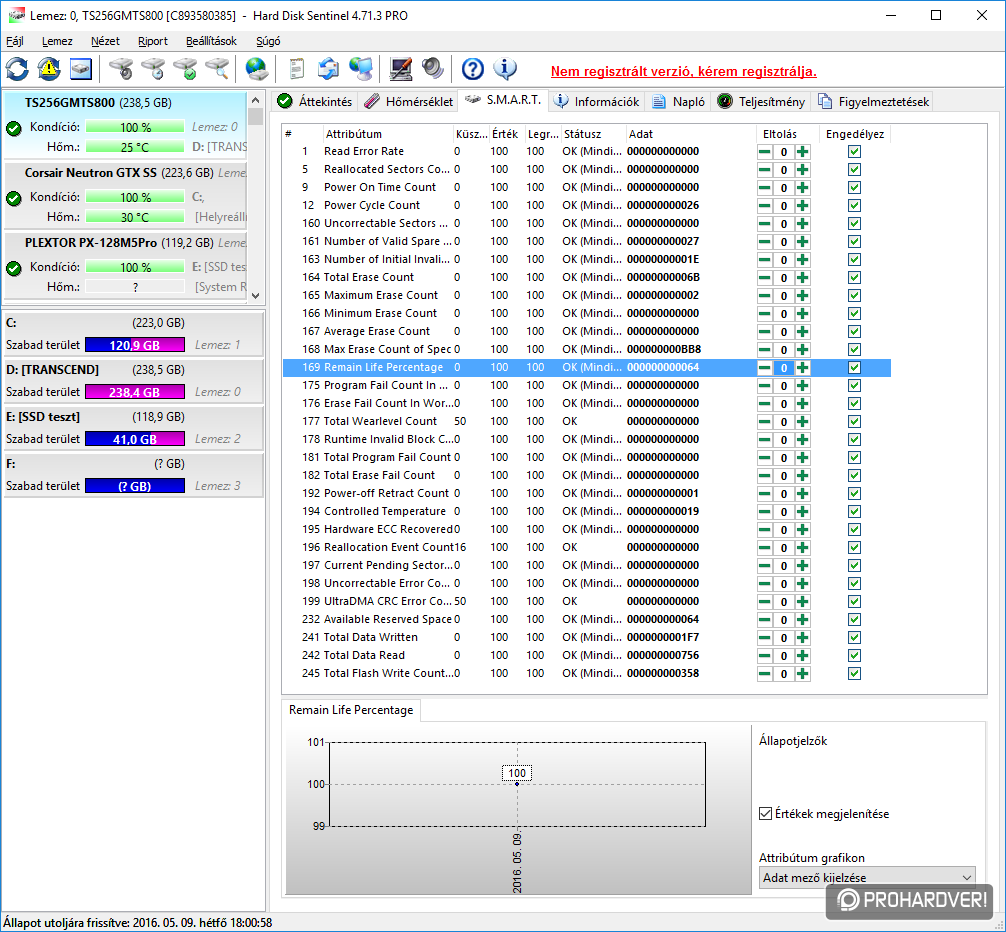Click the green plus on Total Erase Count row

803,278
